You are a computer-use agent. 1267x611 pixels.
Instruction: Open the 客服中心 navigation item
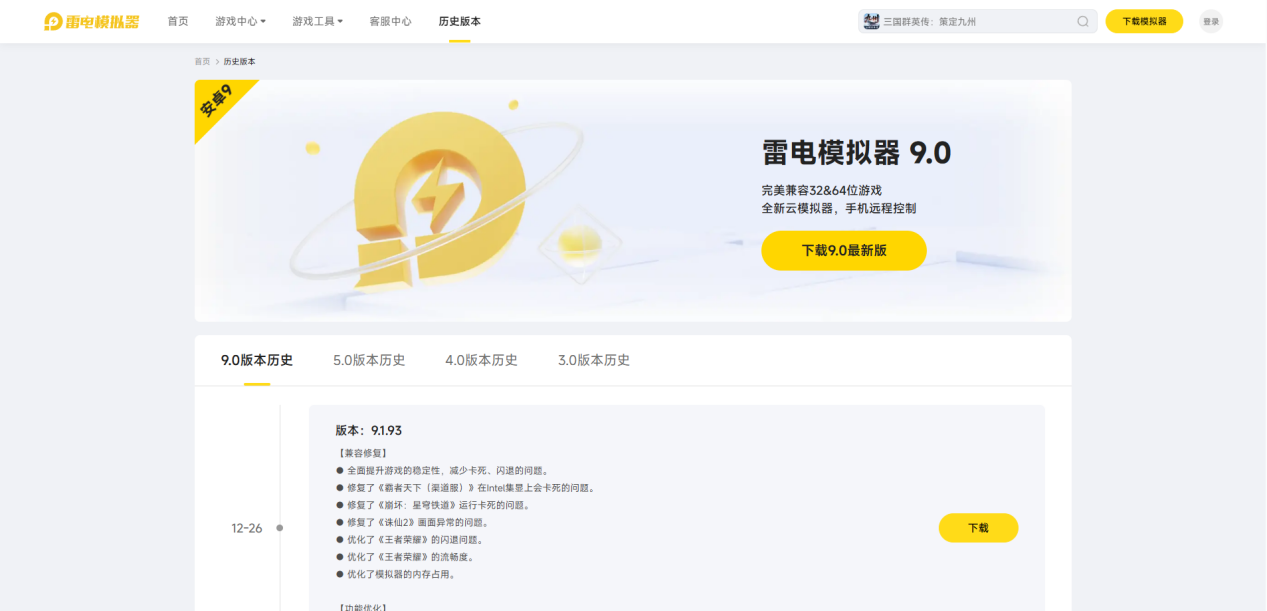click(x=390, y=21)
